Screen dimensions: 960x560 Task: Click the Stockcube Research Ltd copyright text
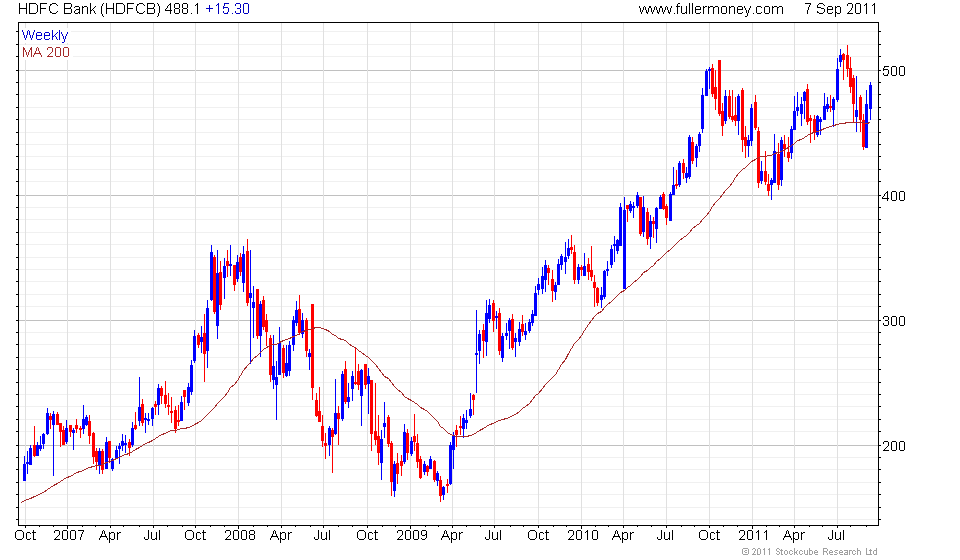point(809,552)
